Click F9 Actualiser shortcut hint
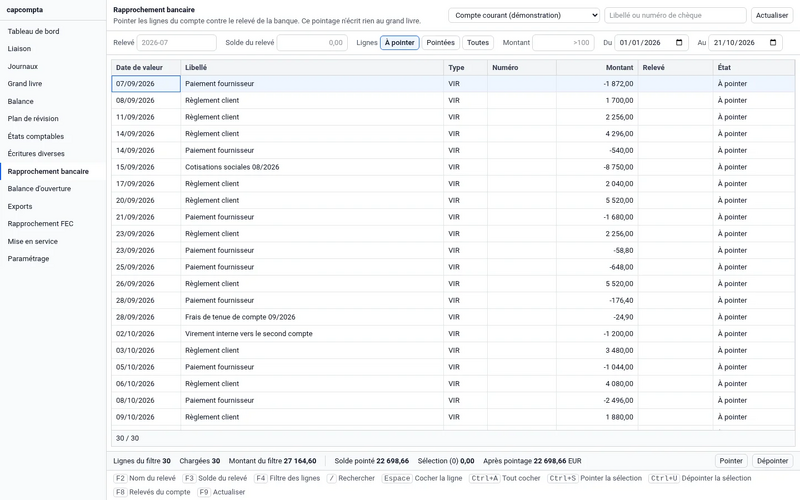 click(221, 492)
